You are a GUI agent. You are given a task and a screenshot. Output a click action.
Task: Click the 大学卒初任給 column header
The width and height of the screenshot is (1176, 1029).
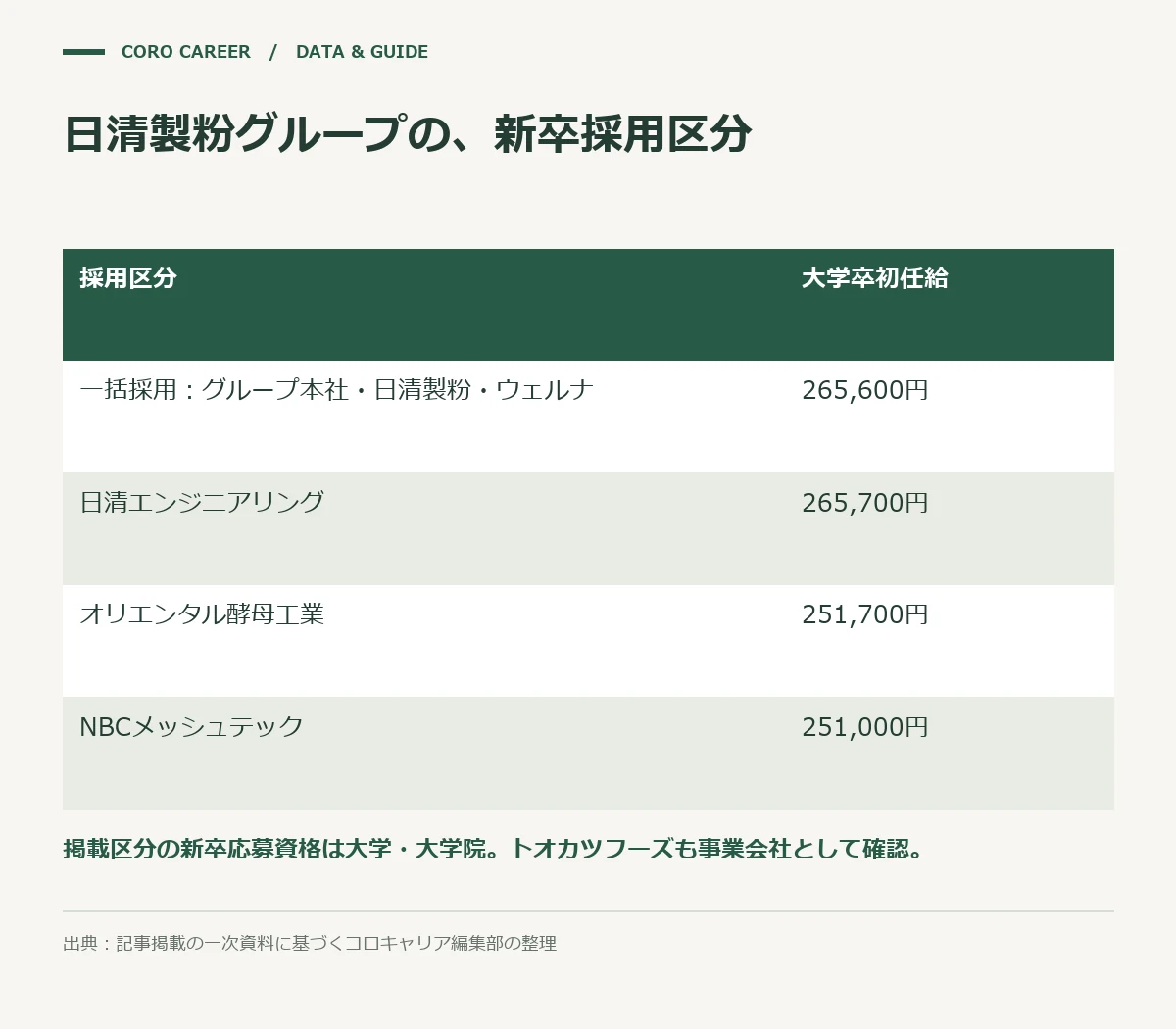875,278
